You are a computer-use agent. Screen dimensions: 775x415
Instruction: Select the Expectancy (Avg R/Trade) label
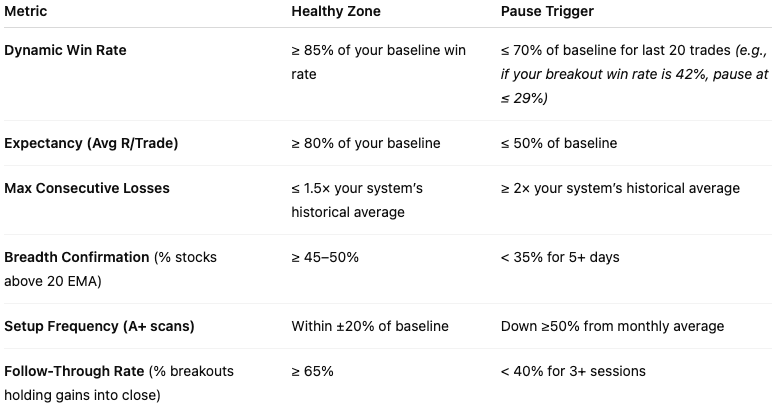pos(91,143)
